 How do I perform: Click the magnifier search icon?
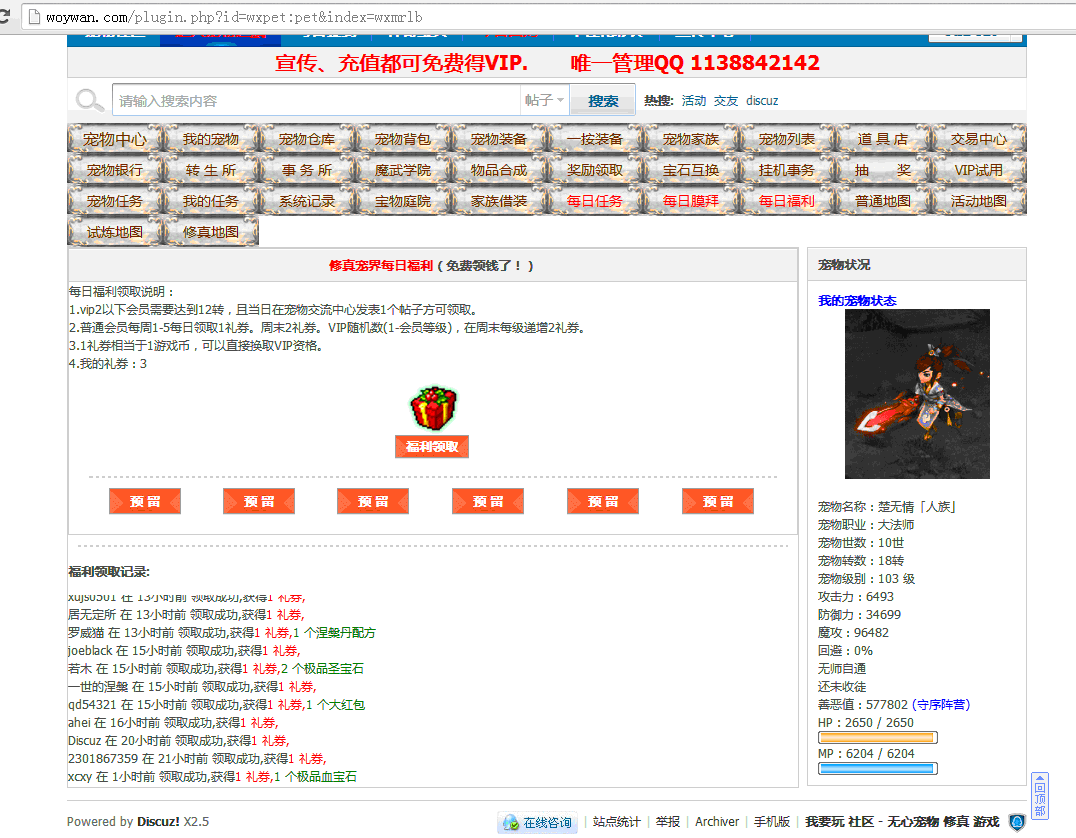(90, 100)
